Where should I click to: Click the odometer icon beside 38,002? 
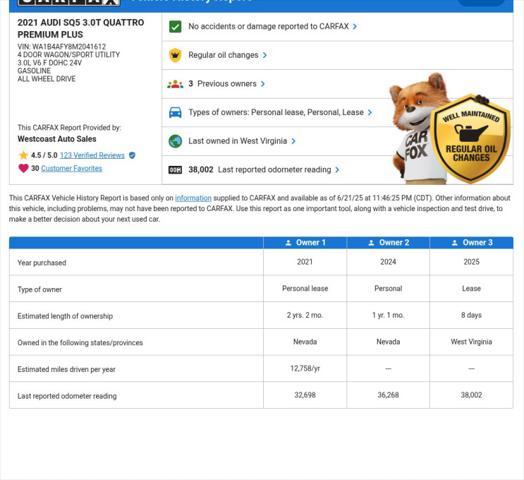[x=175, y=170]
